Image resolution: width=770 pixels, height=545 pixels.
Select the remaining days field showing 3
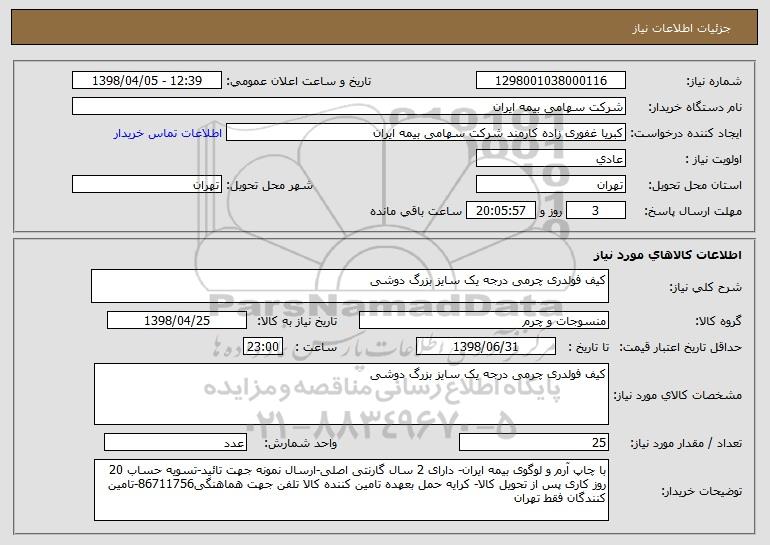595,211
